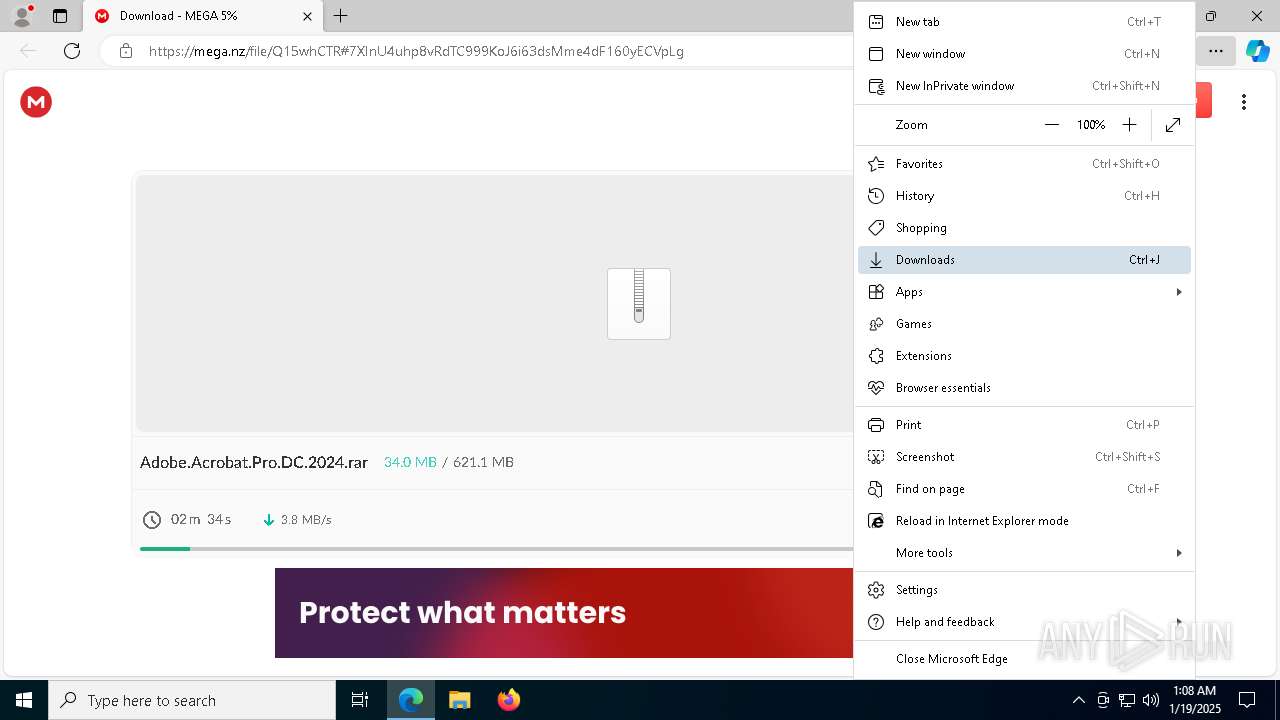Screen dimensions: 1280x720
Task: Click the Protect what matters banner
Action: [x=564, y=613]
